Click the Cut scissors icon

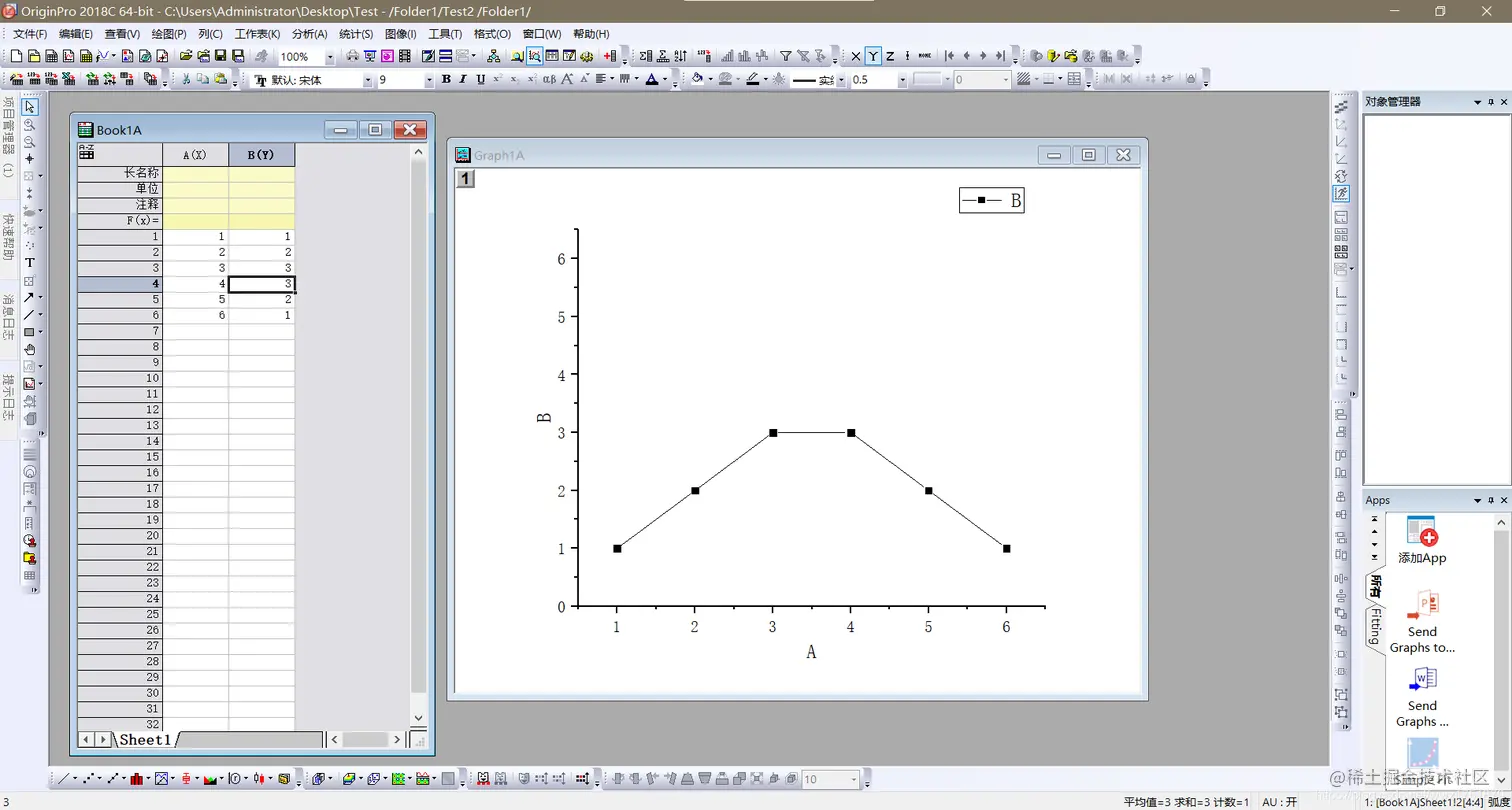185,79
